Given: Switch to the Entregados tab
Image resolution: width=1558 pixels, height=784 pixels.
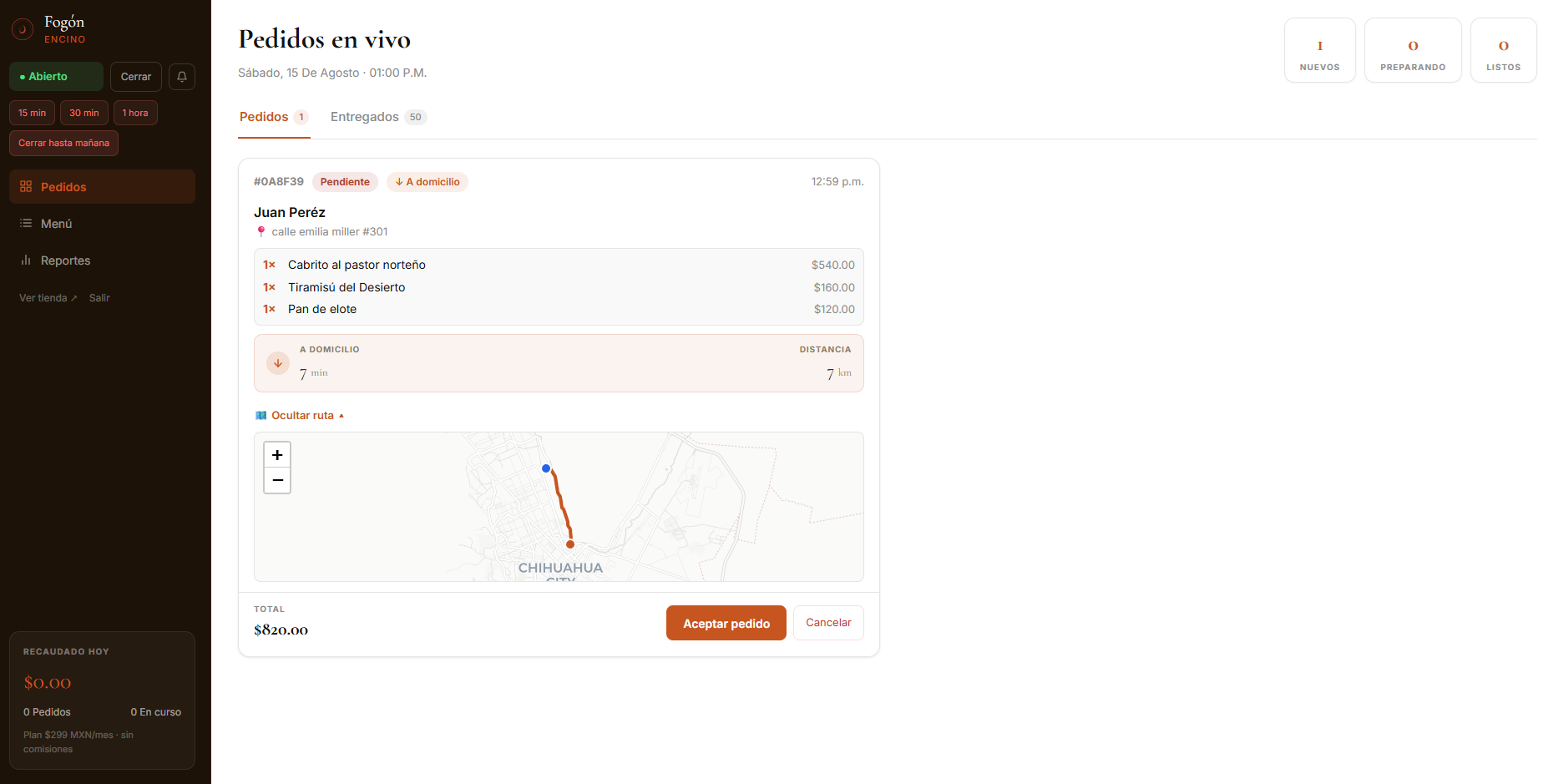Looking at the screenshot, I should tap(378, 118).
